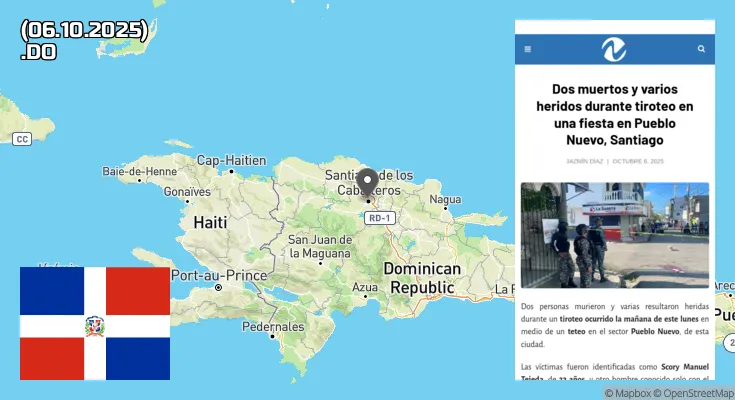Click the Dominican Republic country label
The height and width of the screenshot is (400, 735).
click(423, 278)
